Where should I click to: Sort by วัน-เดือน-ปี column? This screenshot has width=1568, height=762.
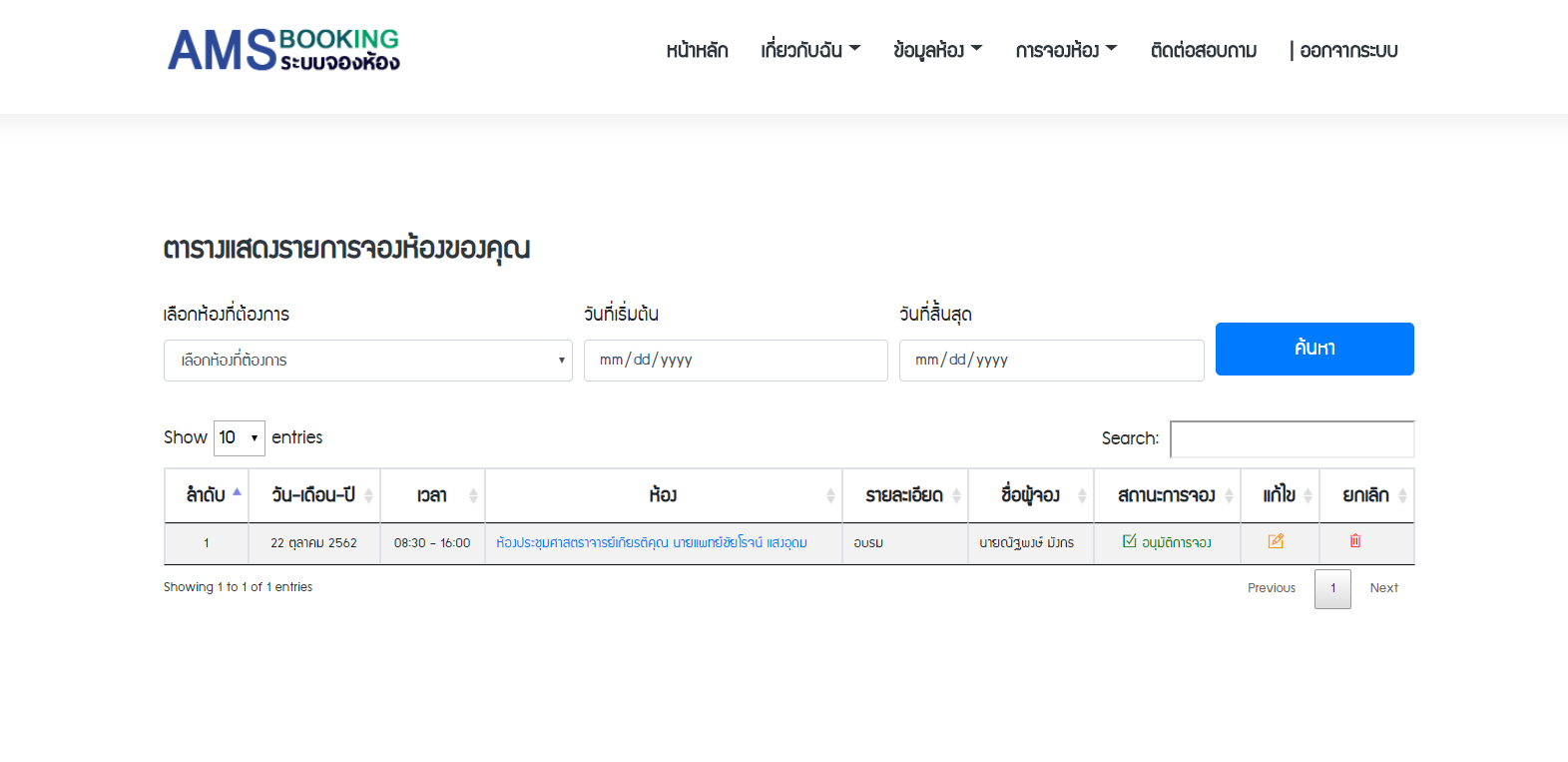coord(314,495)
